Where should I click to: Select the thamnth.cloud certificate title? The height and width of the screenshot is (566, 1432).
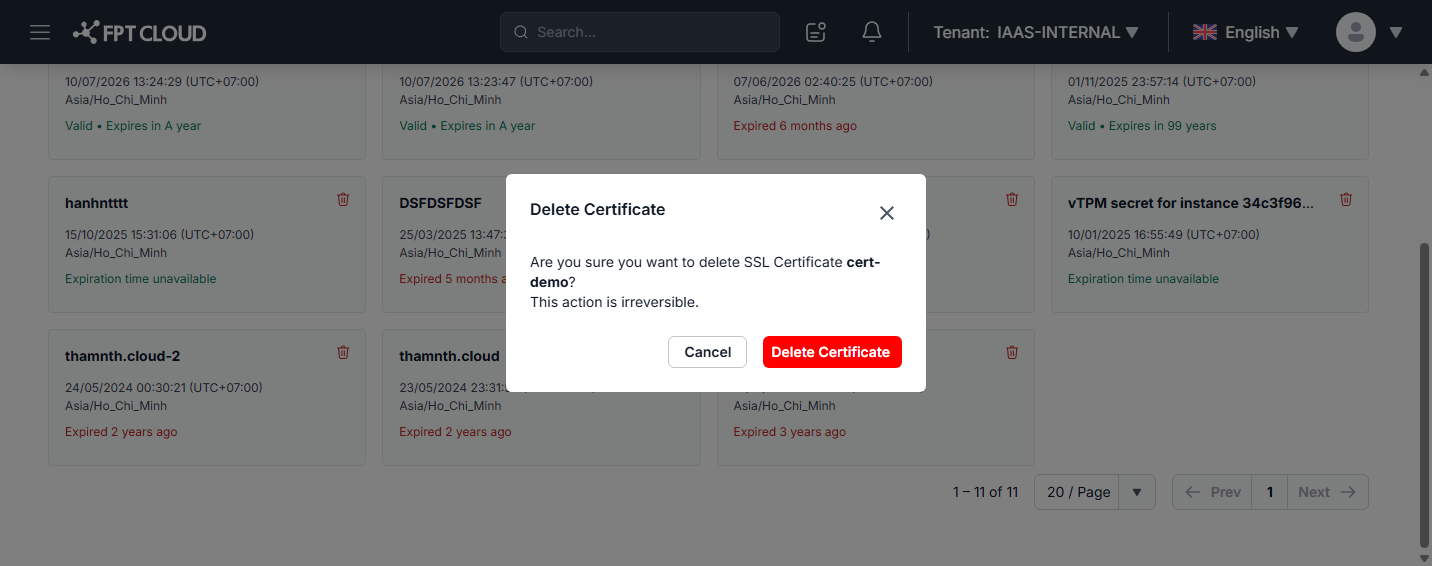[x=449, y=356]
